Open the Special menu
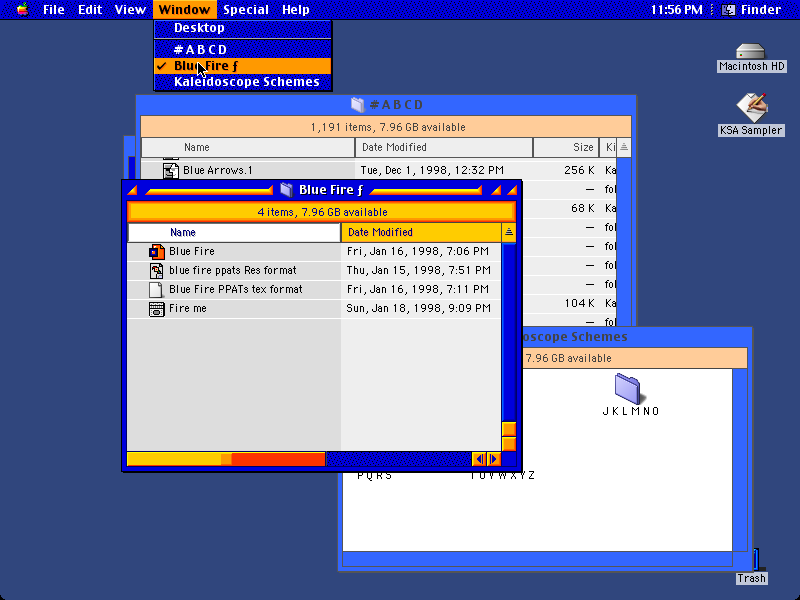The width and height of the screenshot is (800, 600). [x=246, y=9]
